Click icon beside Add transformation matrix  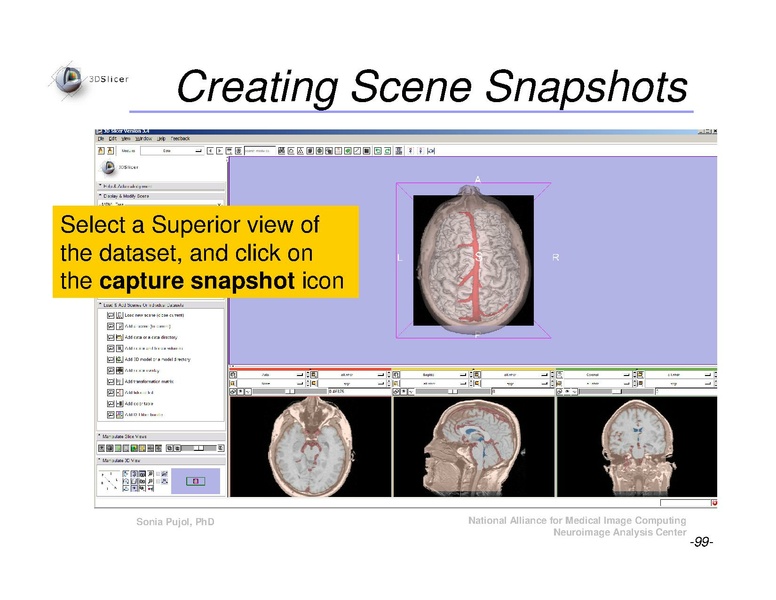coord(119,382)
